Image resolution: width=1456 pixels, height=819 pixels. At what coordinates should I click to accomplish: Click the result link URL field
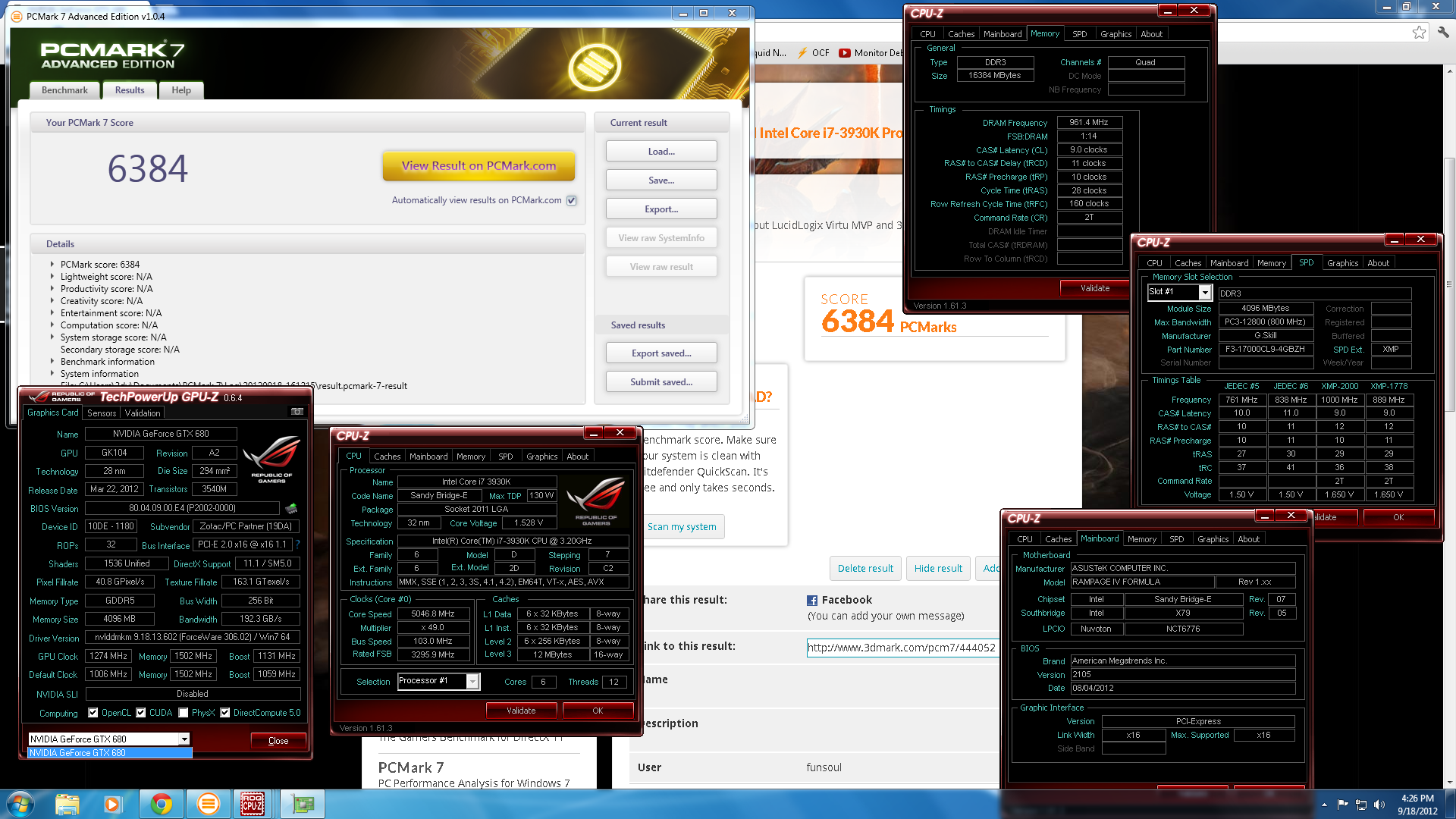tap(902, 648)
